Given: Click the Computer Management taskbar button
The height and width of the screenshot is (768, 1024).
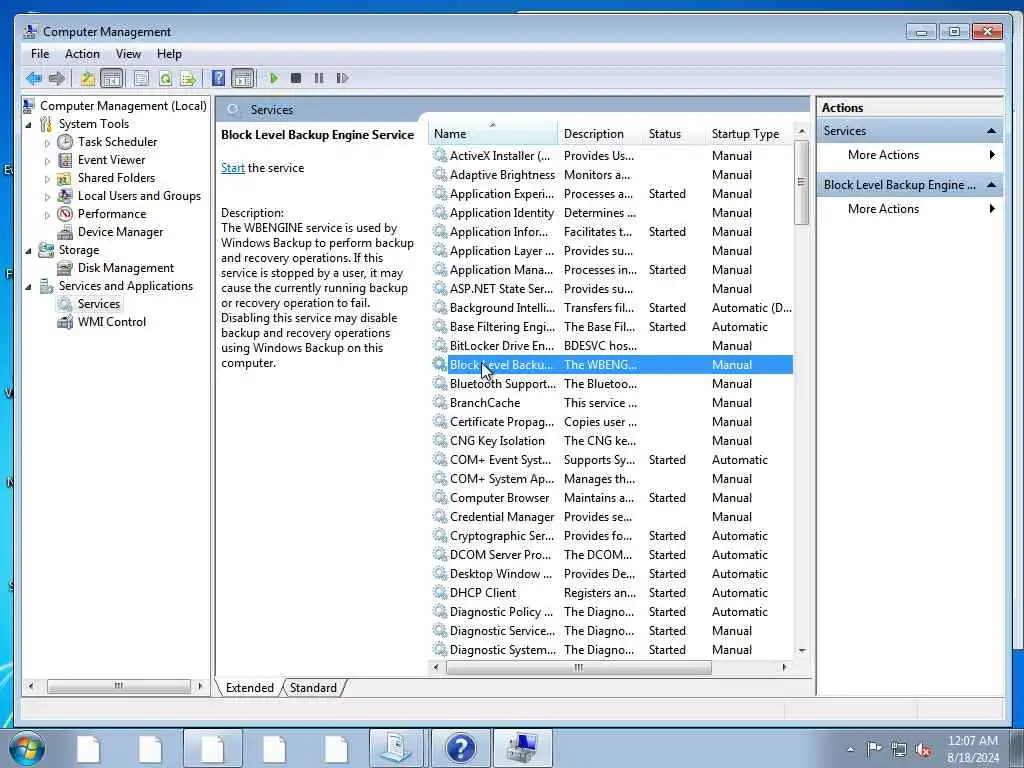Looking at the screenshot, I should pyautogui.click(x=522, y=748).
